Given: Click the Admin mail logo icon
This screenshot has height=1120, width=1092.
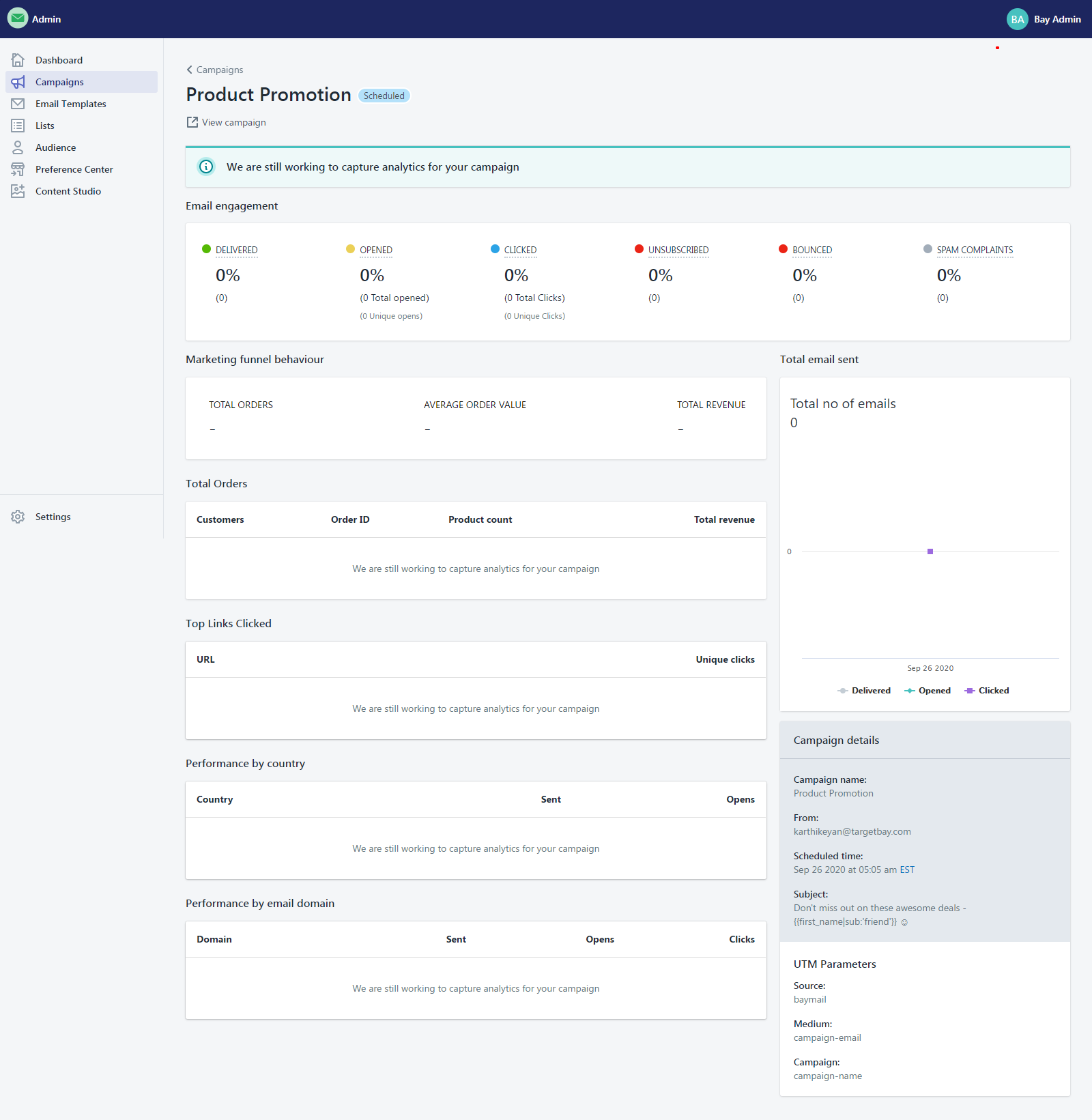Looking at the screenshot, I should coord(18,18).
